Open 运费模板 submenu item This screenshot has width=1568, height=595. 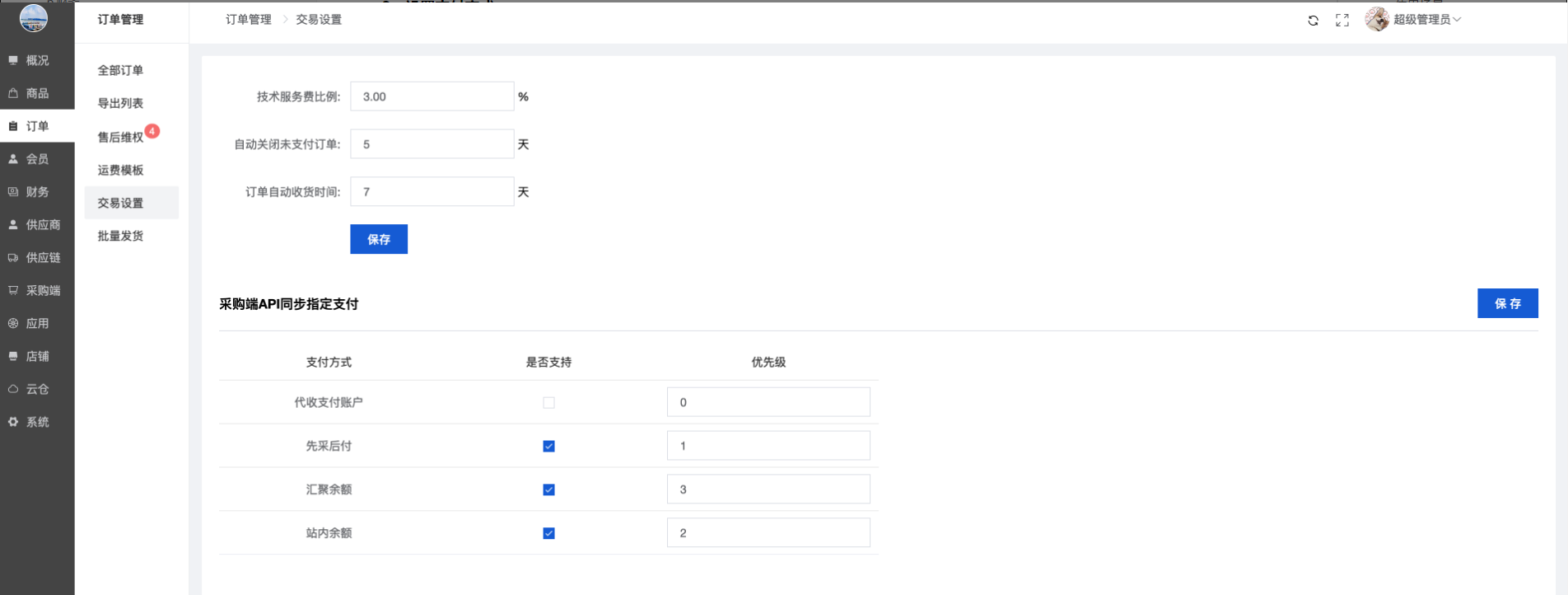coord(120,170)
